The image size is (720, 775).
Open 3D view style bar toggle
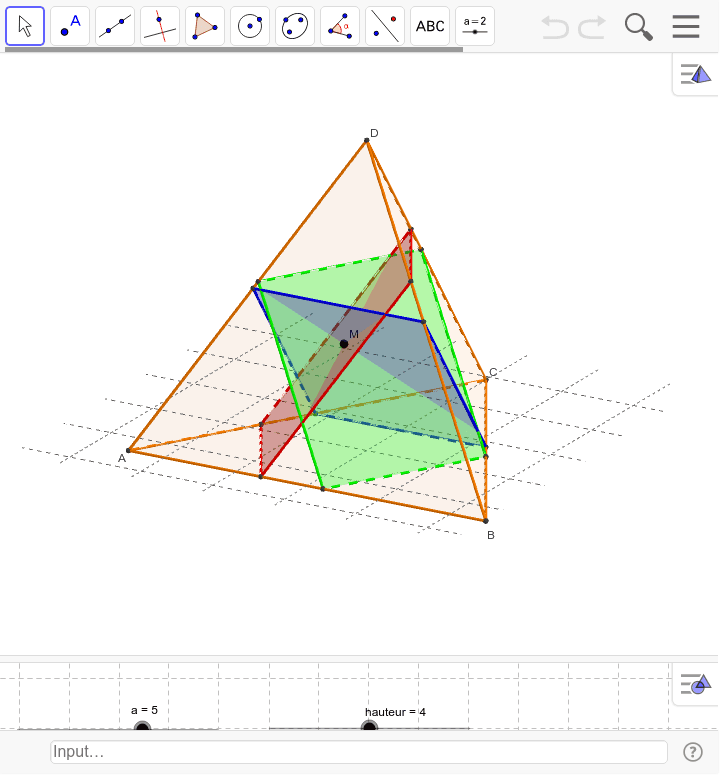tap(695, 75)
